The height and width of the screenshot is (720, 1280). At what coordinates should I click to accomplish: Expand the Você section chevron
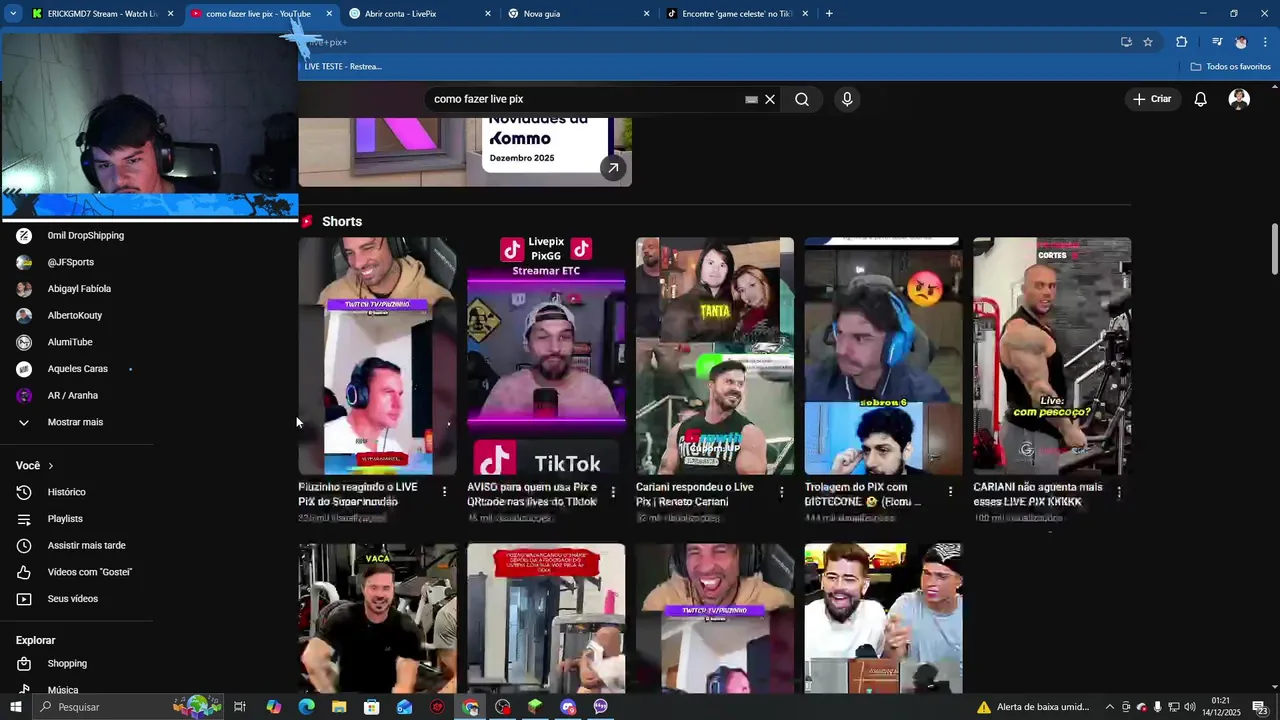[51, 466]
